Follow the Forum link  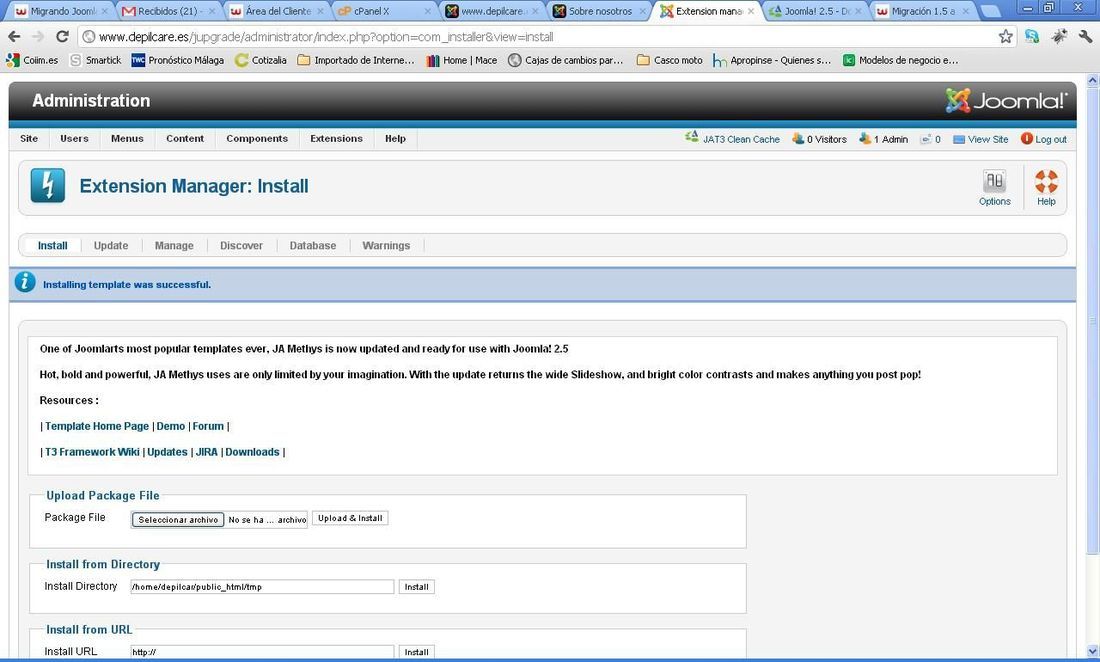click(x=208, y=426)
